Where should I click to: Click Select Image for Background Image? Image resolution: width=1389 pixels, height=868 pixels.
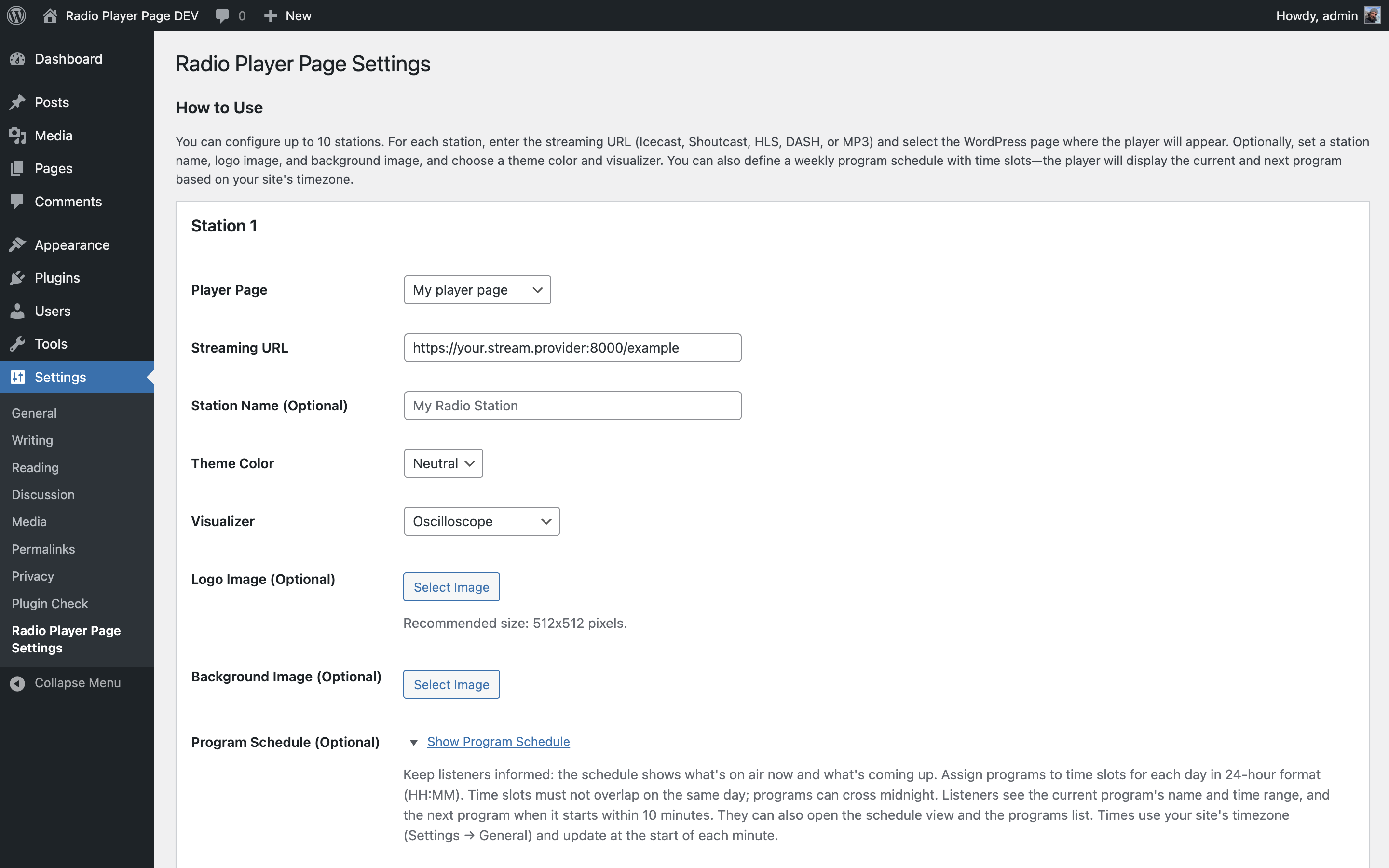451,684
